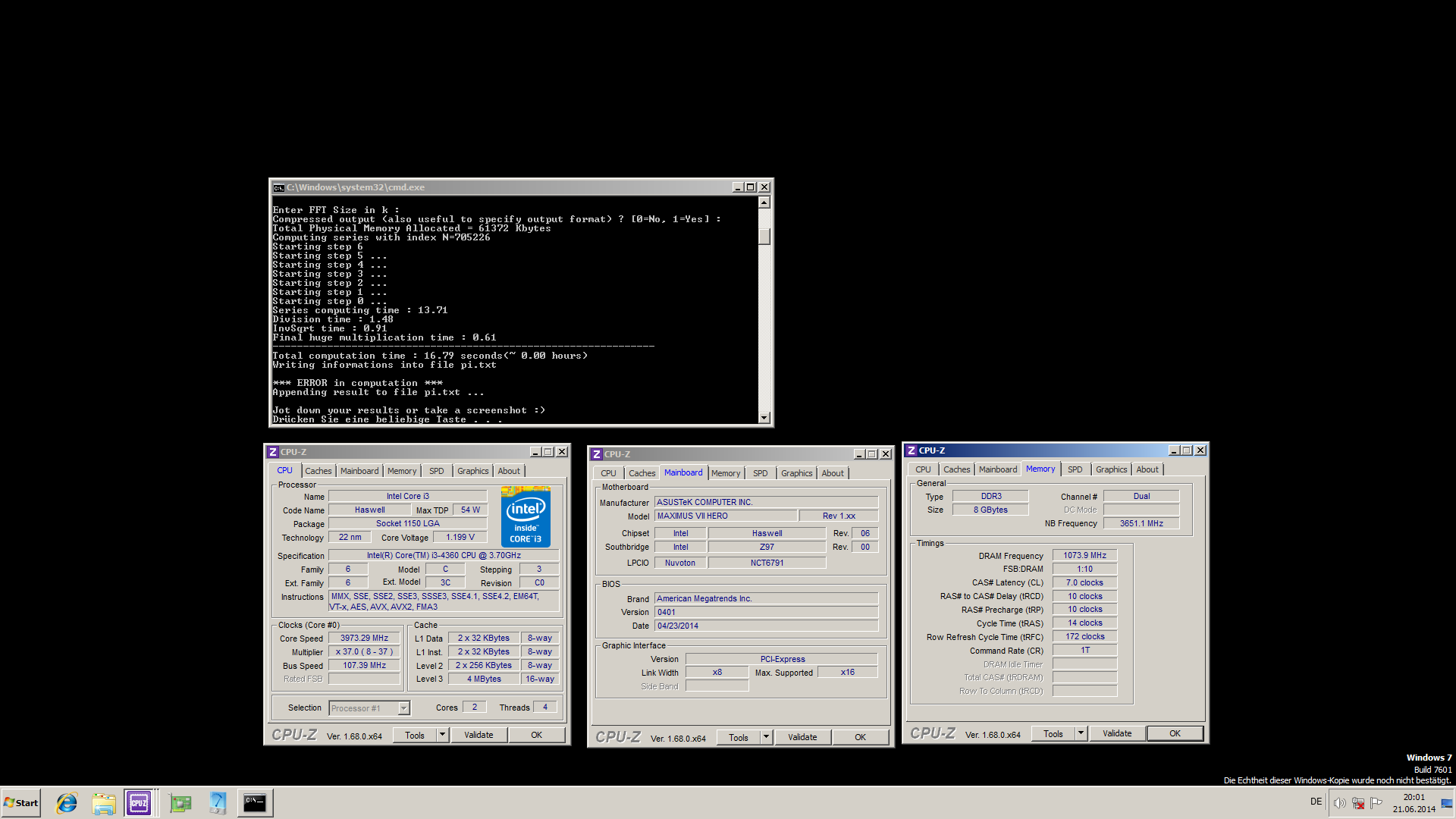Activate the CPU-Z taskbar icon

pos(140,803)
